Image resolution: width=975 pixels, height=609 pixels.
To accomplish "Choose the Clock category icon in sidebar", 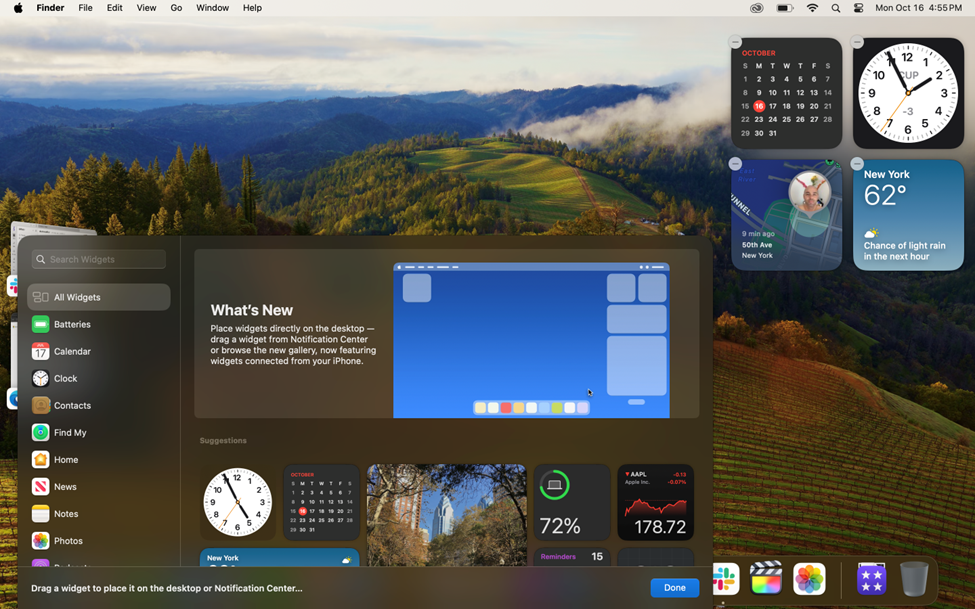I will tap(40, 378).
